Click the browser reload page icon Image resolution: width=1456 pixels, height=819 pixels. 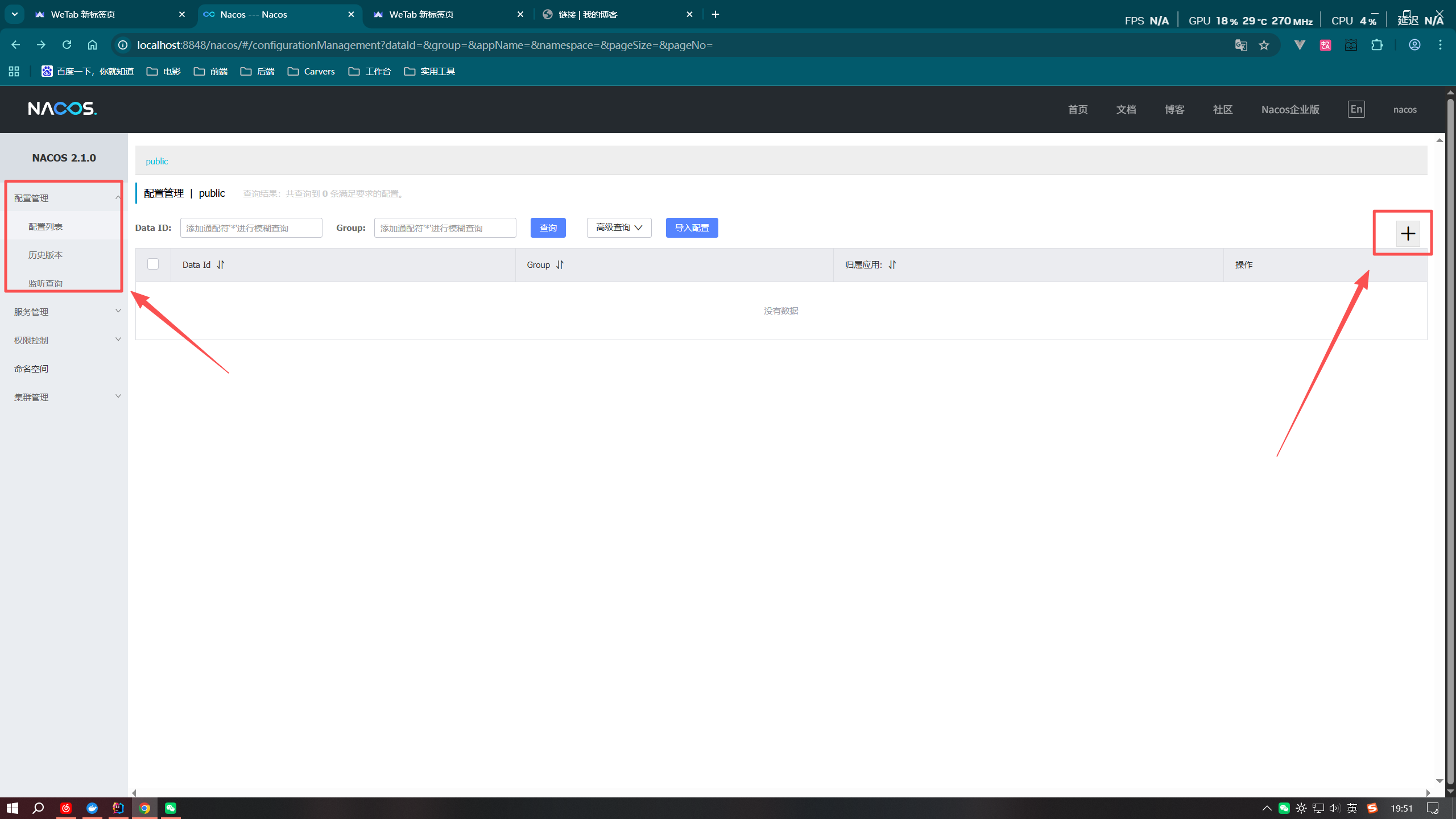67,45
